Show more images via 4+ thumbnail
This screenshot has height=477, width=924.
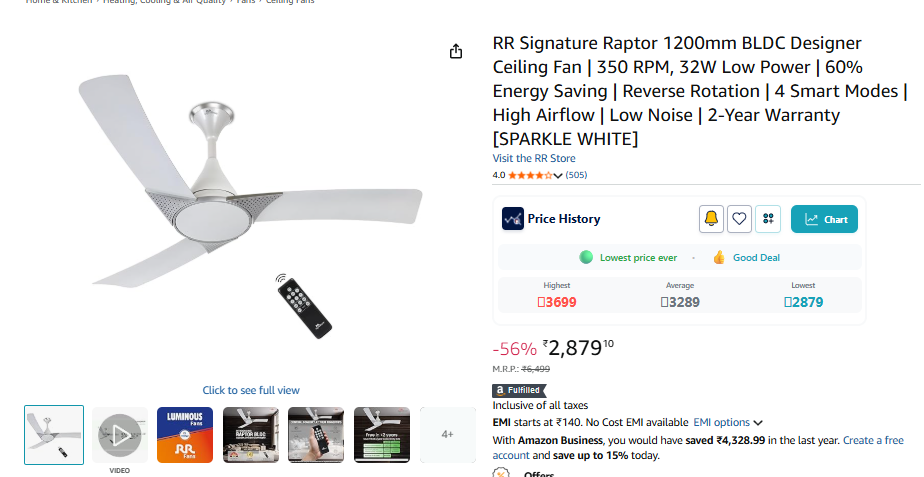447,435
